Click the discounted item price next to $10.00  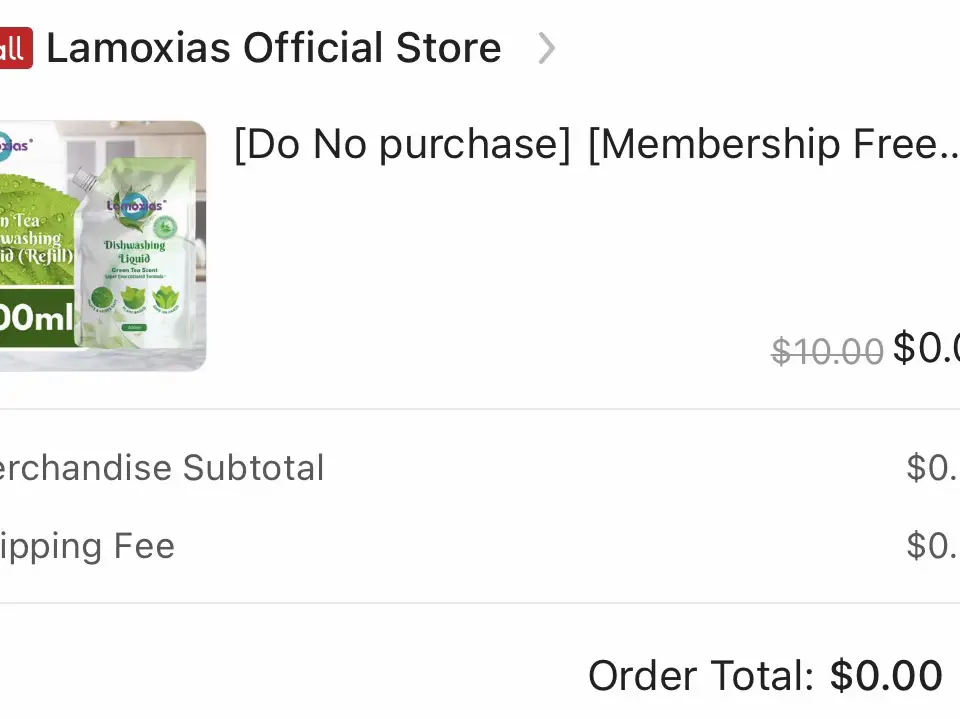tap(926, 348)
